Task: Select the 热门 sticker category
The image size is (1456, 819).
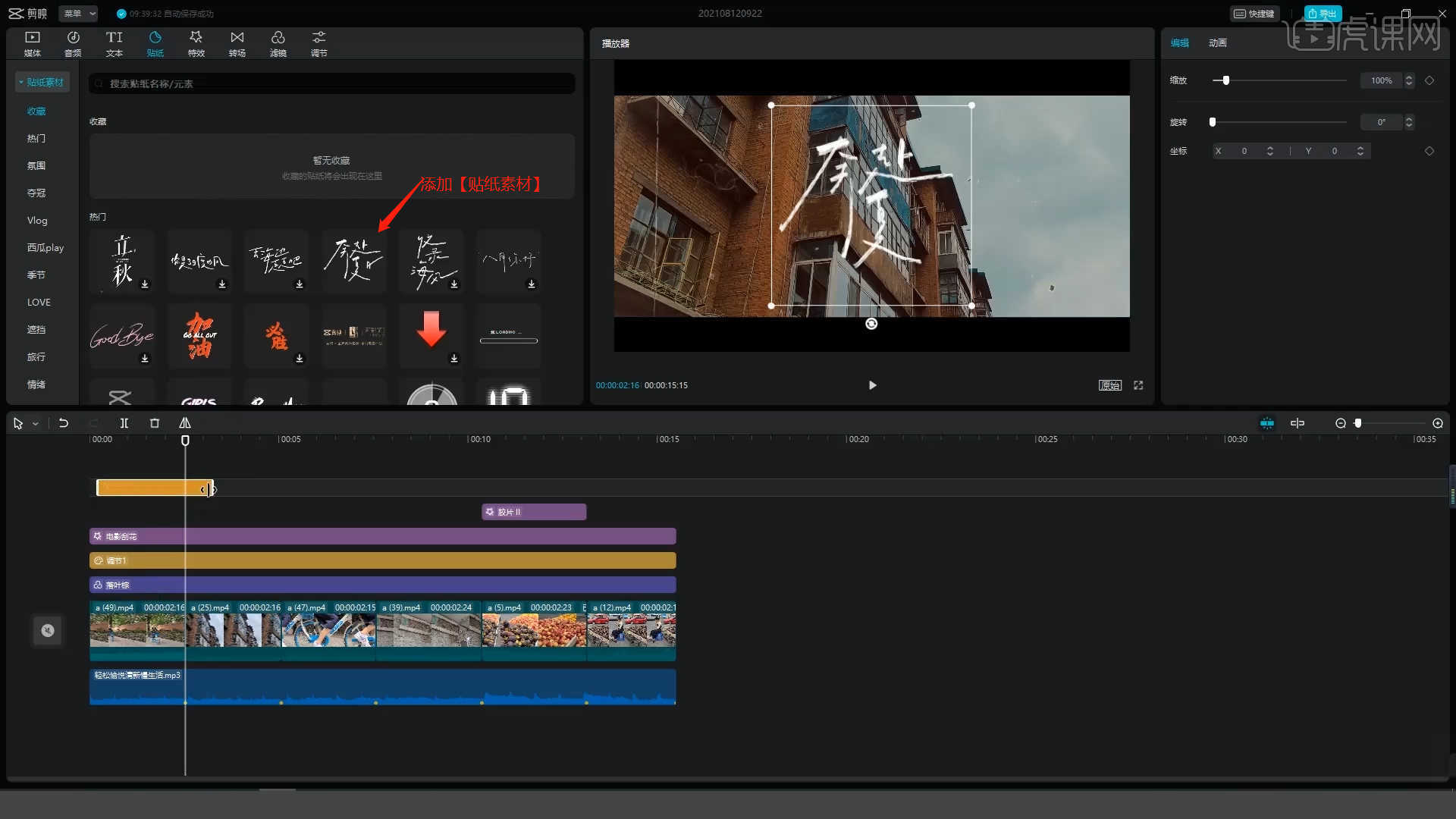Action: click(x=36, y=139)
